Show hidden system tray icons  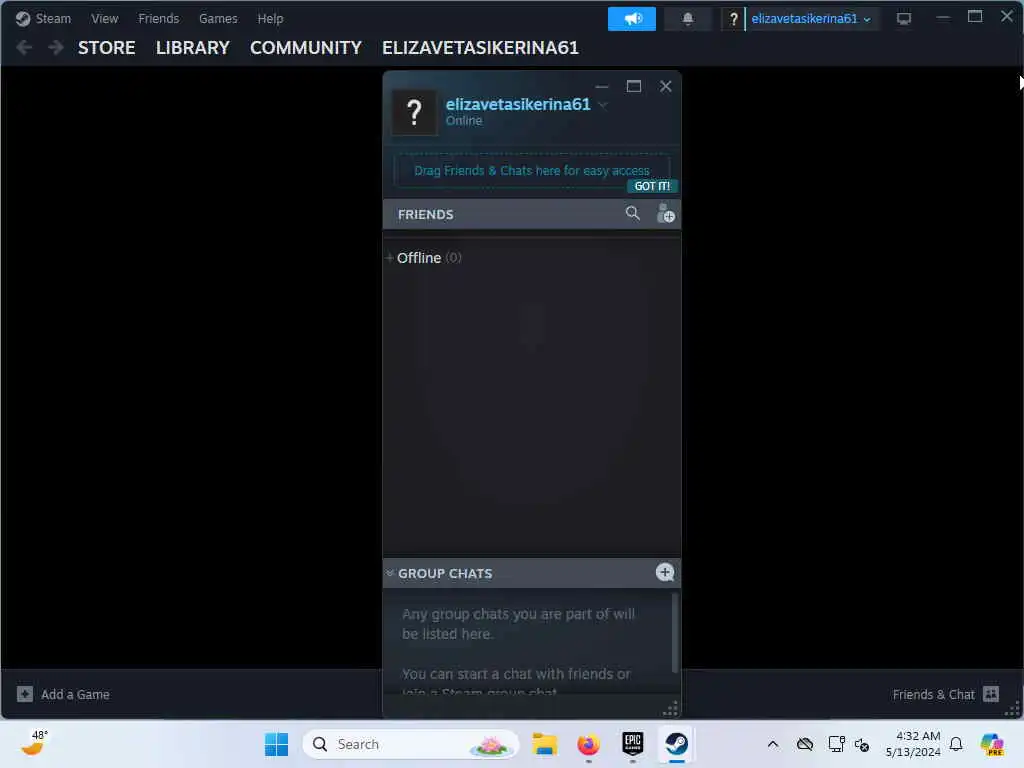click(773, 744)
